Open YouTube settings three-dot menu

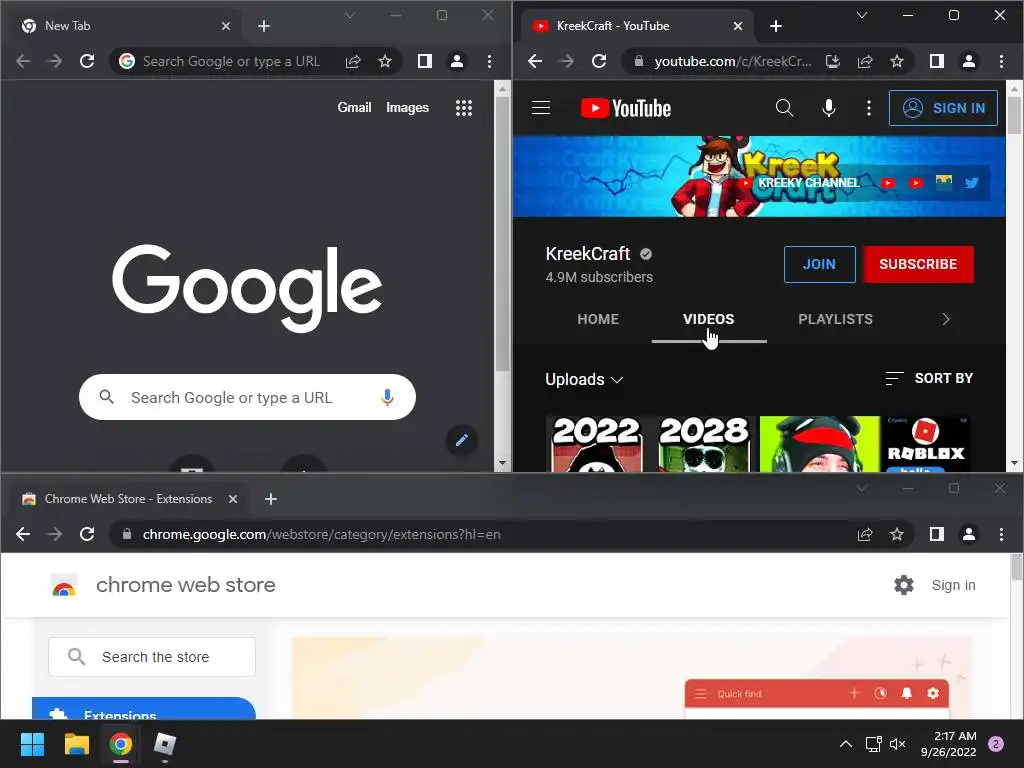coord(869,108)
